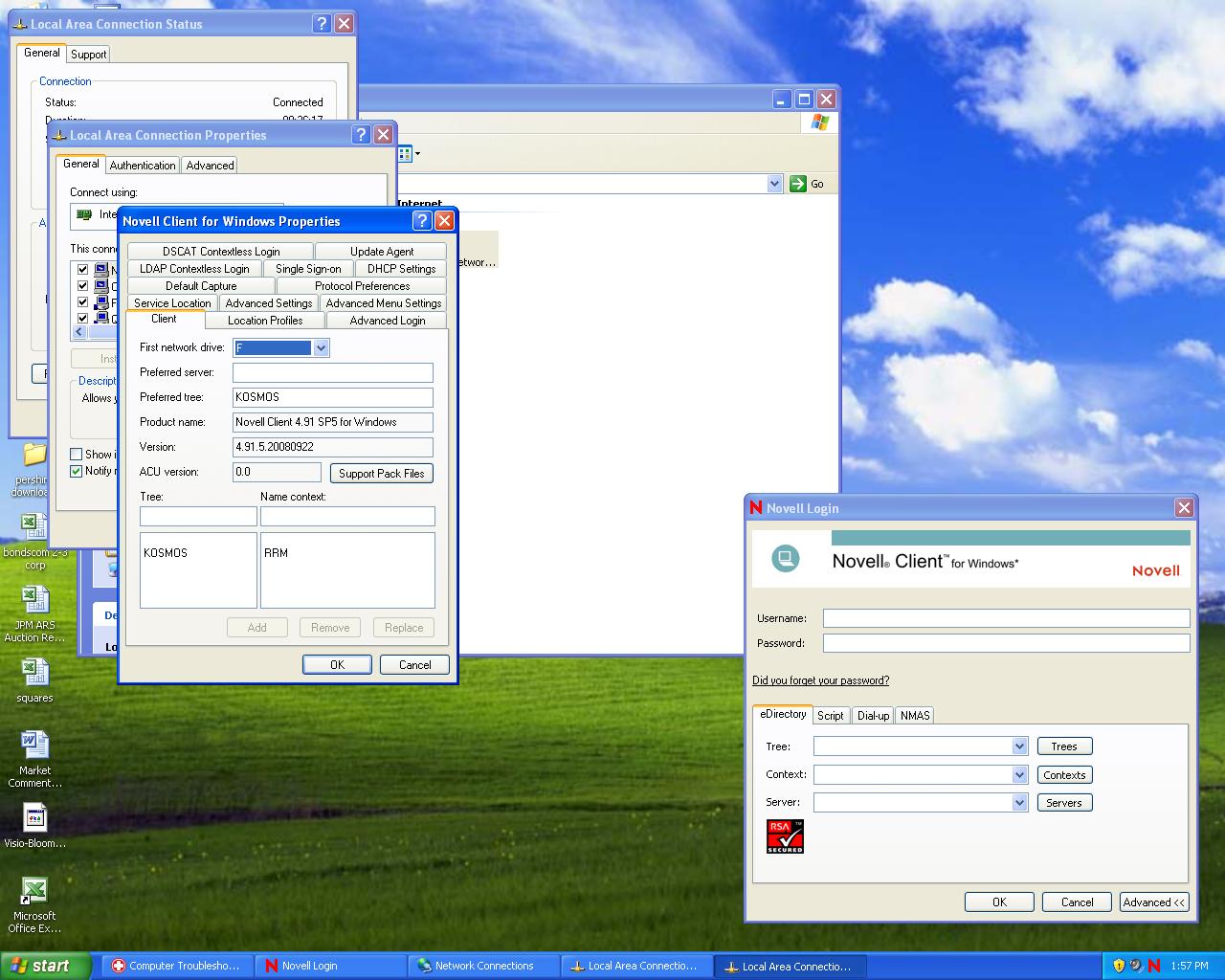Viewport: 1225px width, 980px height.
Task: Click the forgot your password link
Action: pos(821,680)
